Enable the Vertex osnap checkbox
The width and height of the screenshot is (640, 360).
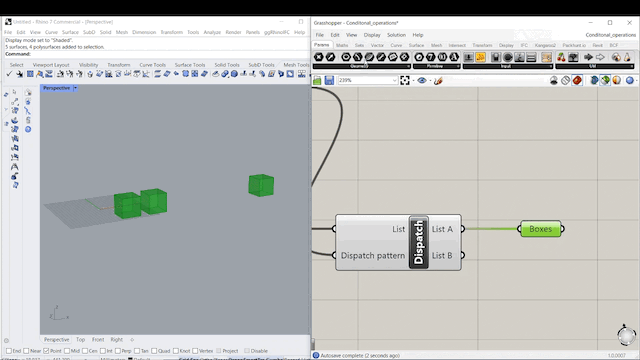point(195,351)
